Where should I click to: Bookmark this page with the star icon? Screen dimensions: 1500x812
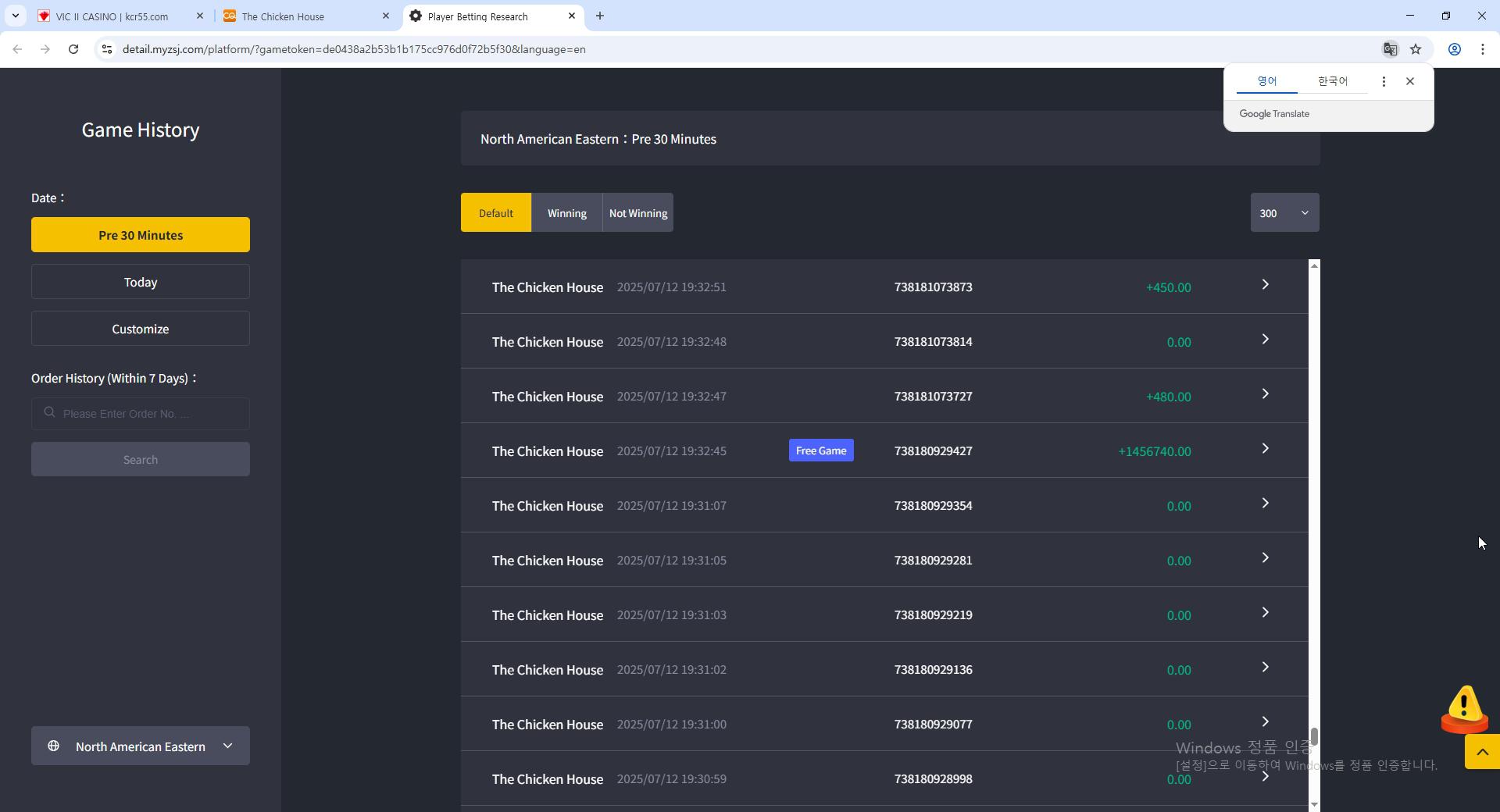1416,49
